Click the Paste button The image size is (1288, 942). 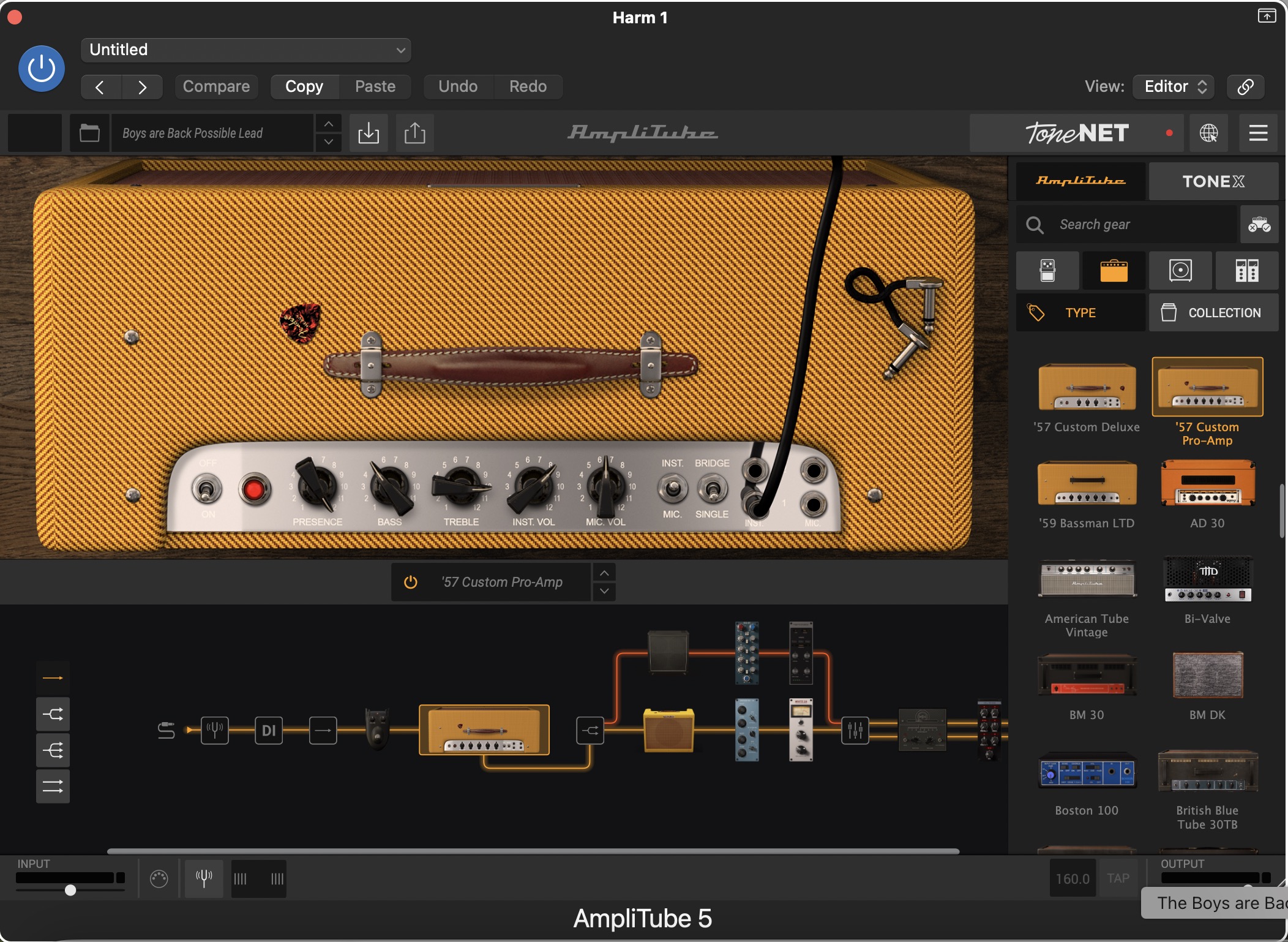point(375,86)
